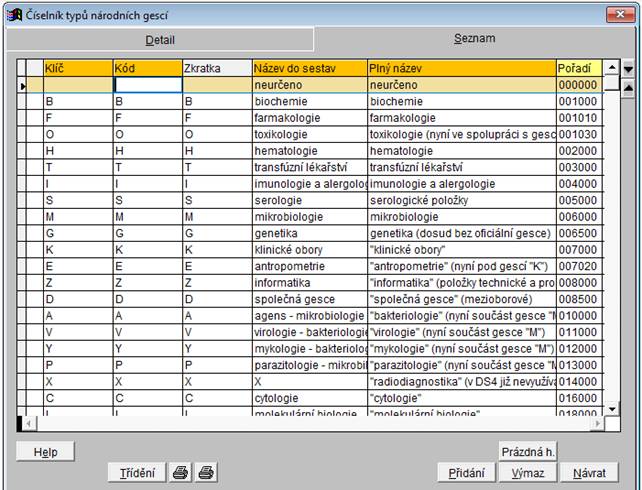642x490 pixels.
Task: Click the black down arrow beside grid
Action: 629,68
